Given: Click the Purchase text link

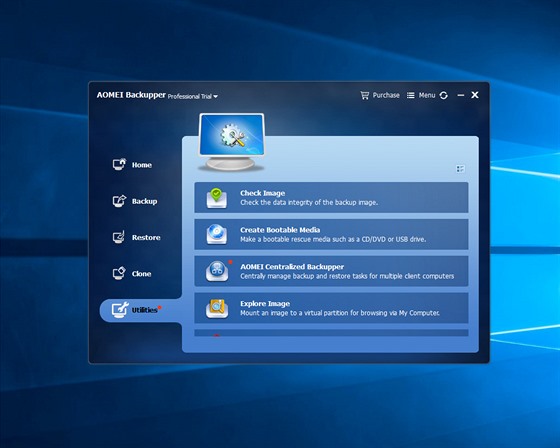Looking at the screenshot, I should 386,95.
